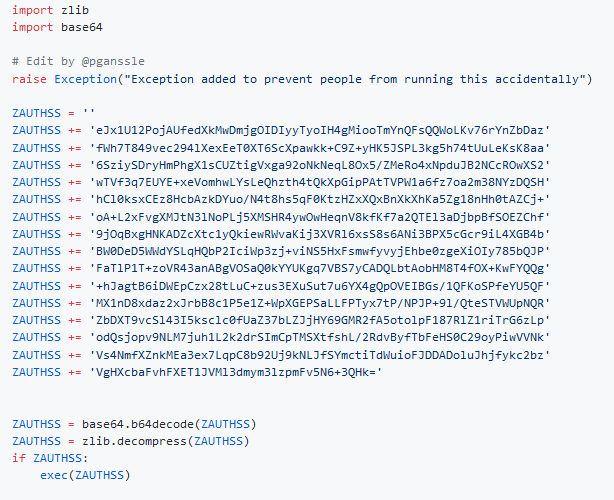This screenshot has height=500, width=614.
Task: Click the string starting with 'fWh7T849'
Action: click(x=321, y=147)
